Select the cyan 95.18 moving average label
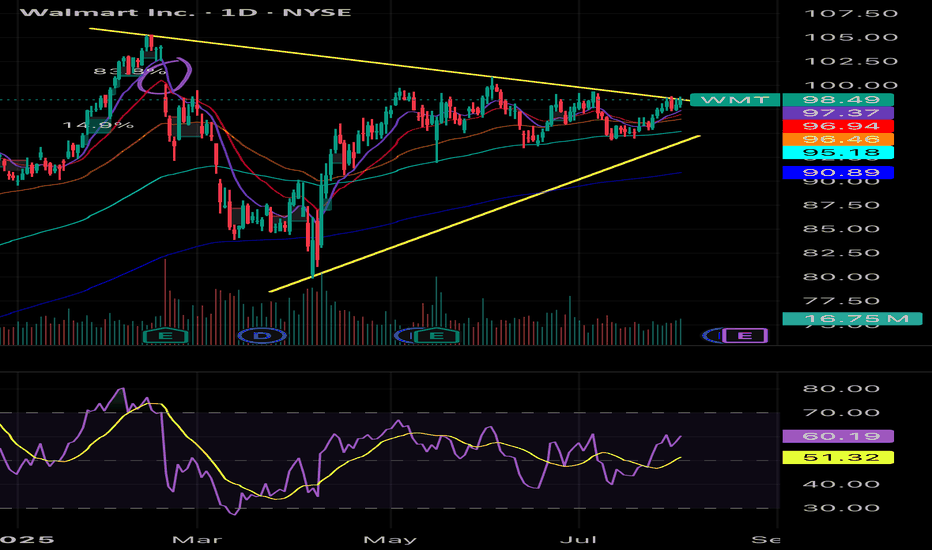The width and height of the screenshot is (932, 550). click(x=838, y=152)
